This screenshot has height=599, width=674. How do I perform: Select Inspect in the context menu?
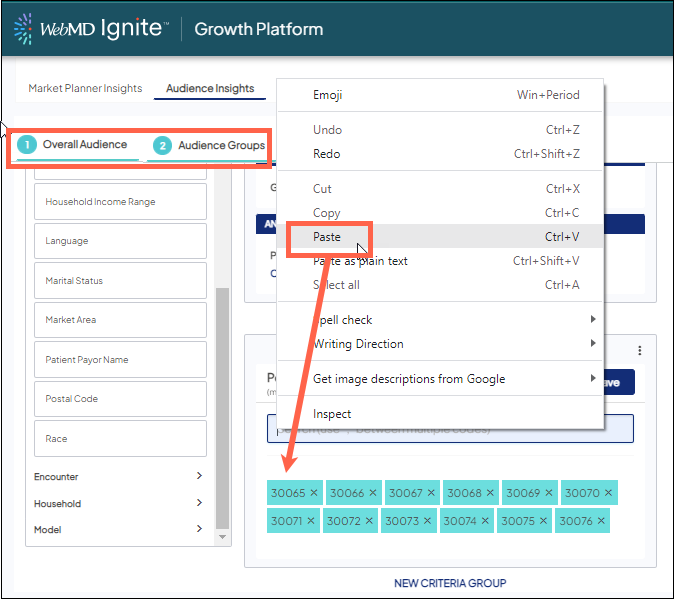point(332,414)
